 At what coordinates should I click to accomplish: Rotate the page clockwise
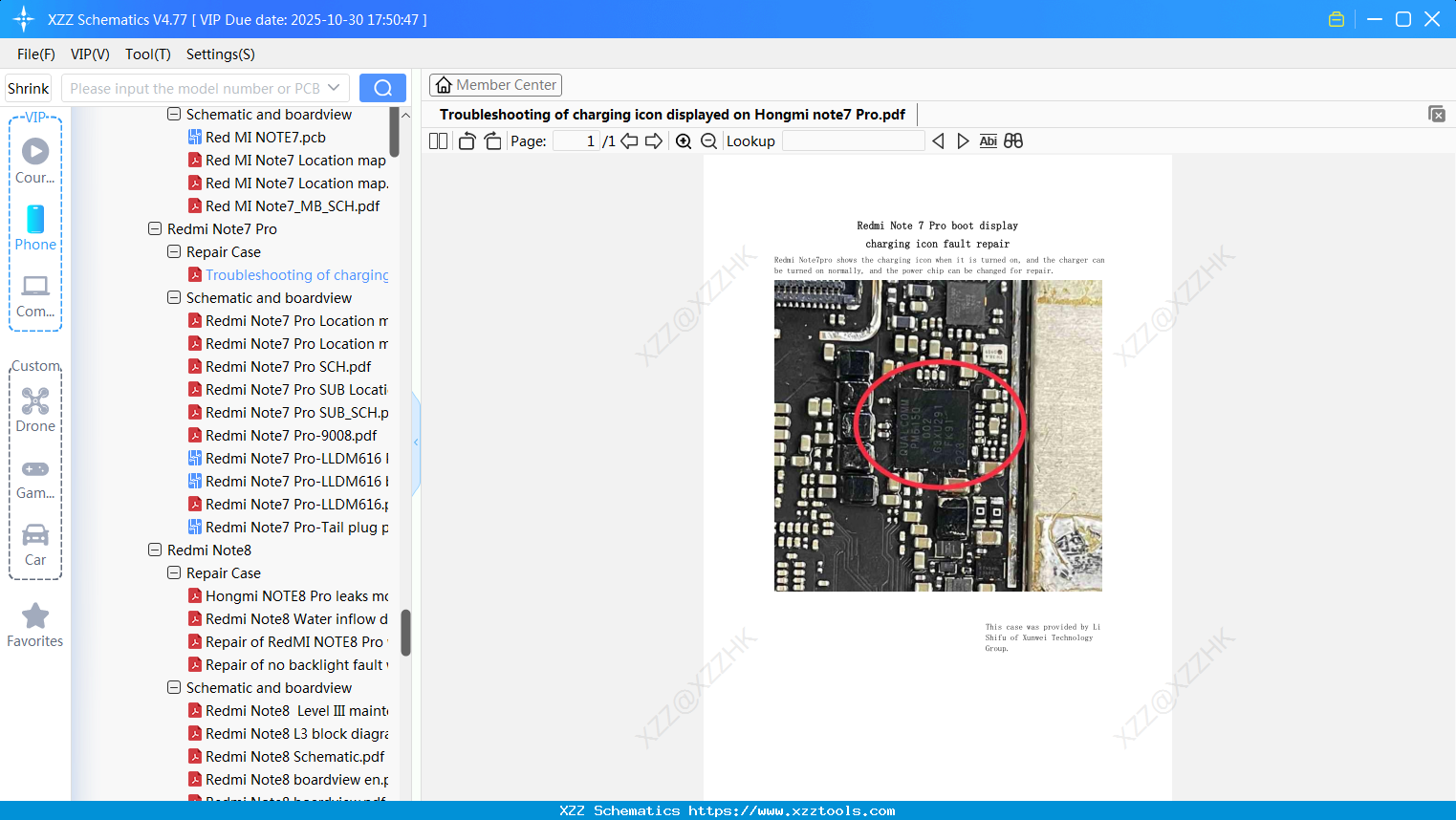coord(492,141)
